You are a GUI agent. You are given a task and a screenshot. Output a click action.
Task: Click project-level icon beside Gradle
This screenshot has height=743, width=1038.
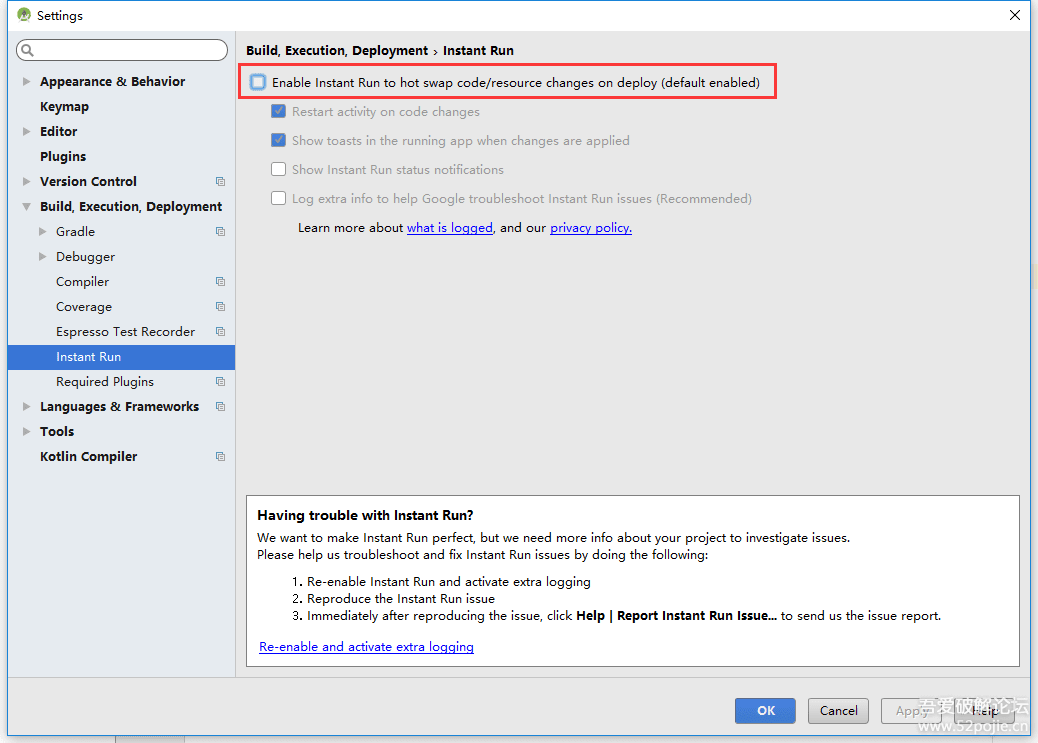click(x=220, y=232)
